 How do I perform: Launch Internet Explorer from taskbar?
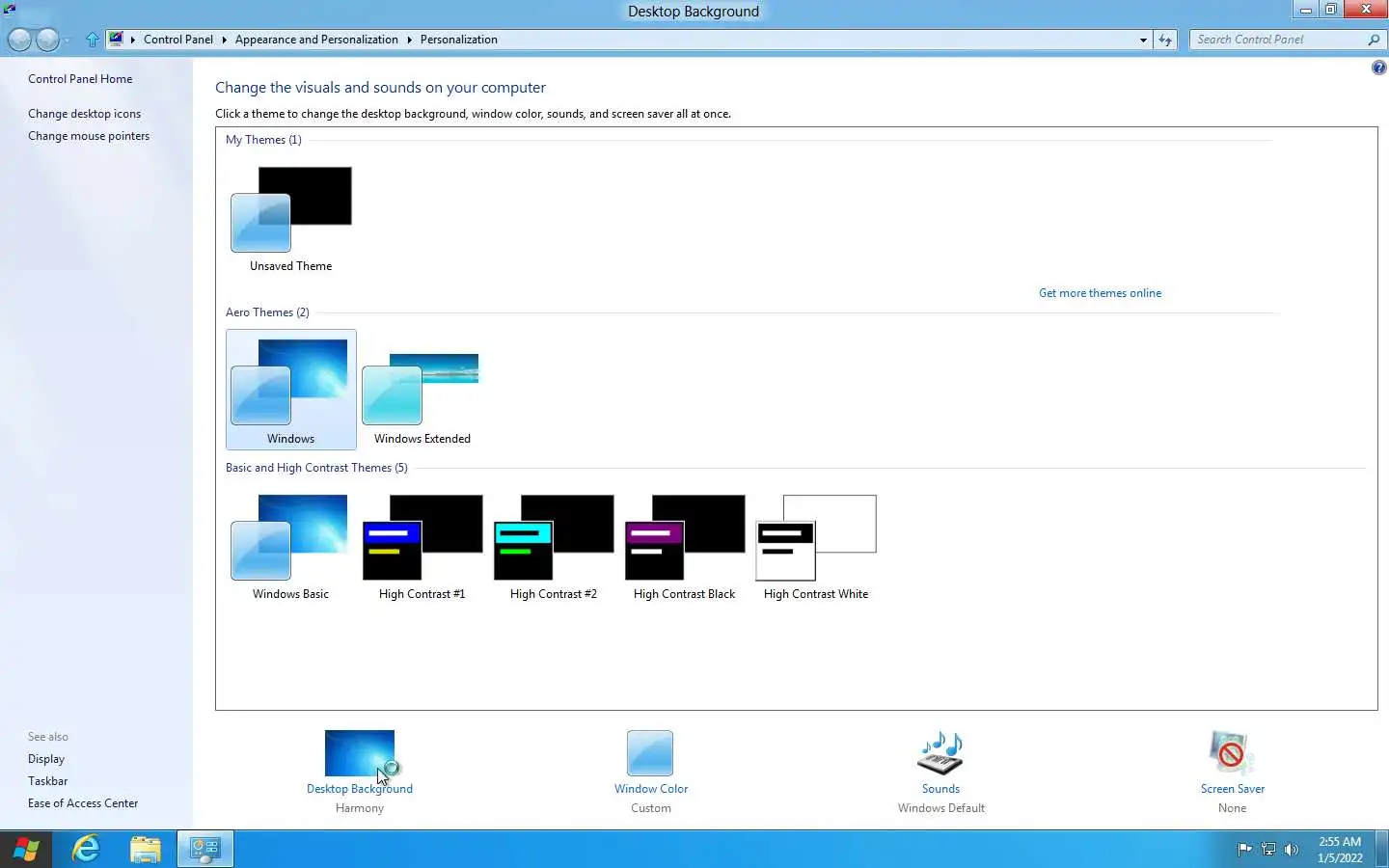click(86, 849)
